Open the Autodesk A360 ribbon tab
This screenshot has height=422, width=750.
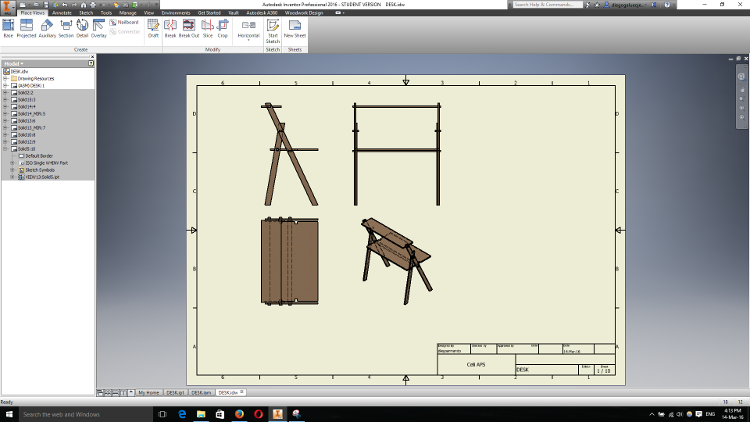[262, 13]
